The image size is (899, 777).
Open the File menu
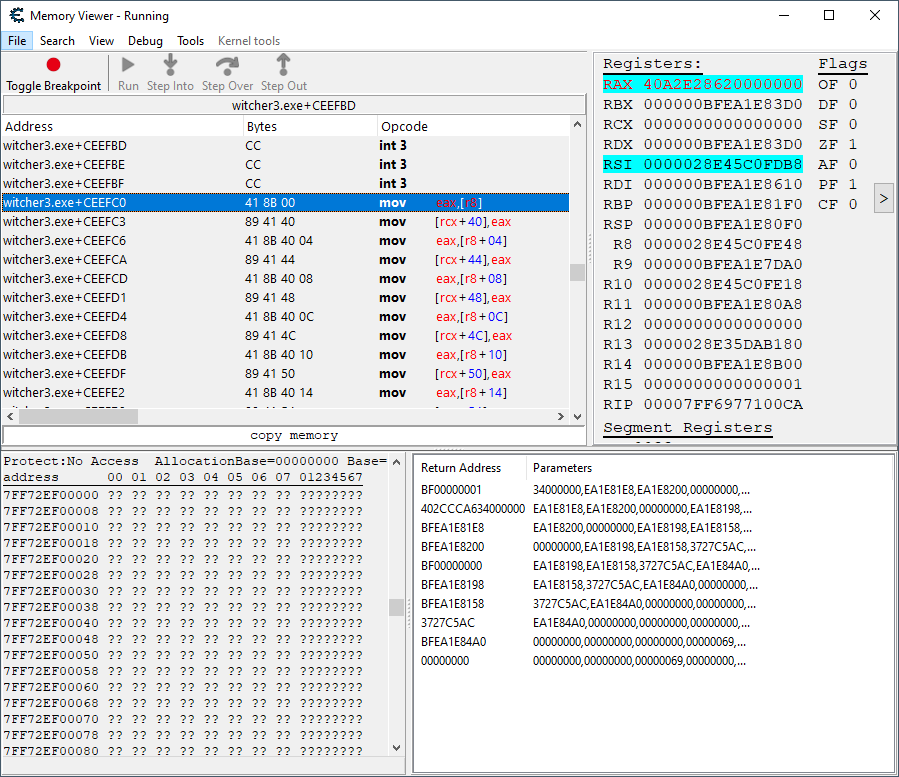(17, 41)
